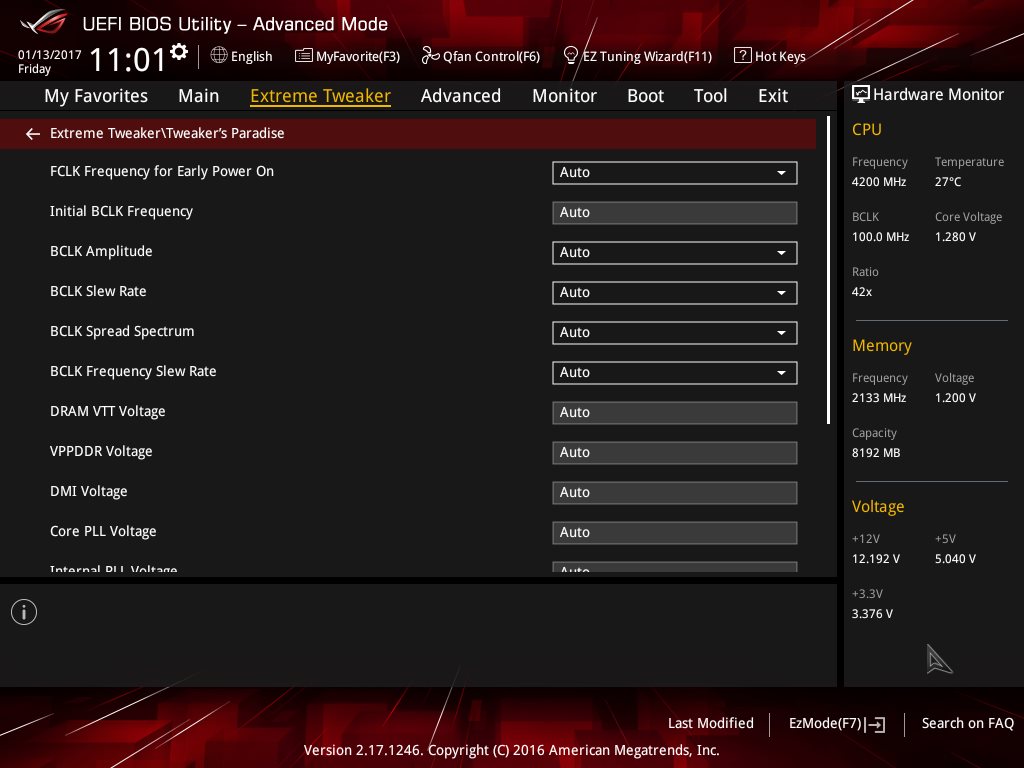Image resolution: width=1024 pixels, height=768 pixels.
Task: Click CPU temperature value 27°C
Action: click(x=948, y=182)
